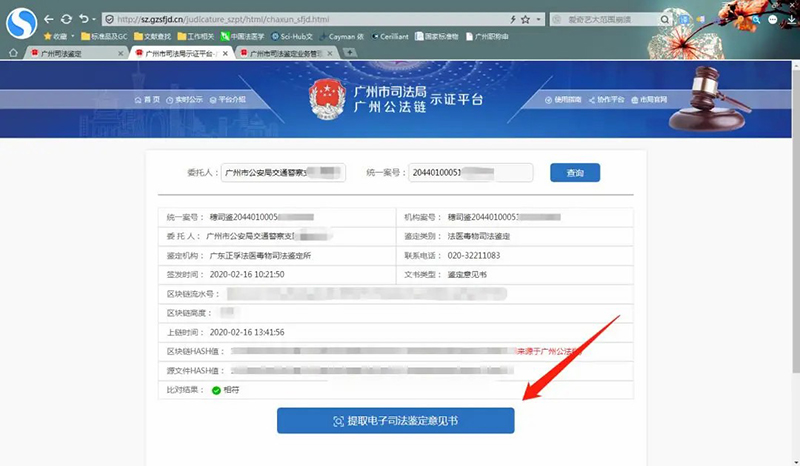Click the 鉴定意见书 document type text
Viewport: 800px width, 466px height.
[x=467, y=275]
